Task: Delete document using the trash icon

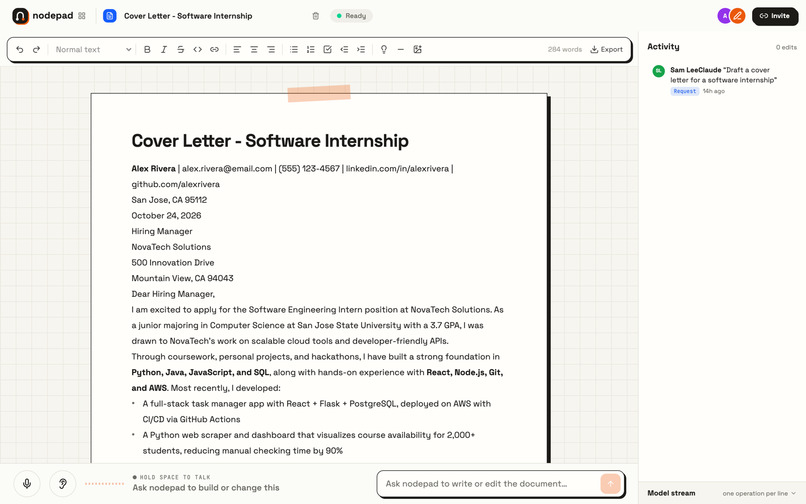Action: pos(316,16)
